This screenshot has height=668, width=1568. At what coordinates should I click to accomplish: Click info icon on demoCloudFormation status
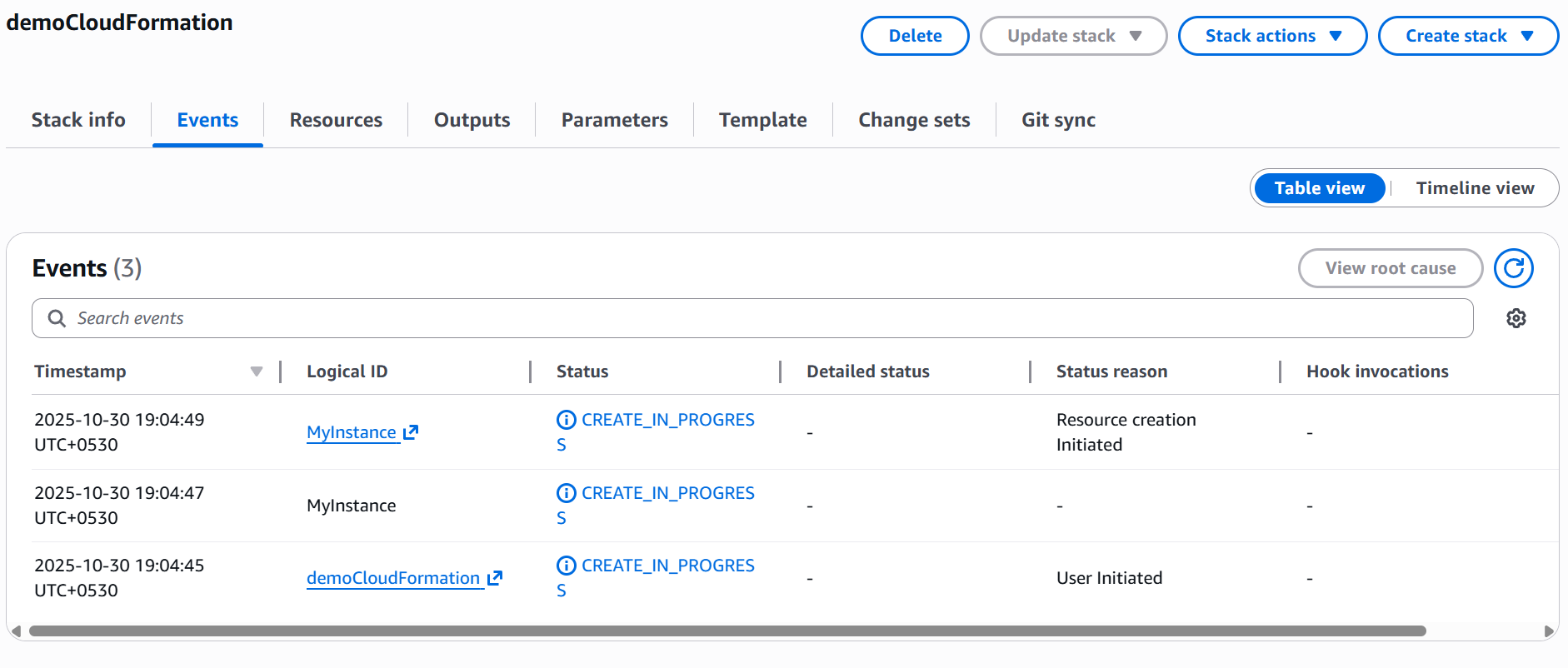tap(566, 566)
